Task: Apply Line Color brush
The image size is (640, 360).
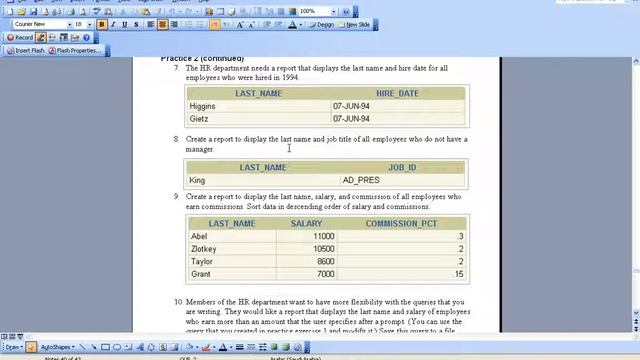Action: pos(206,347)
